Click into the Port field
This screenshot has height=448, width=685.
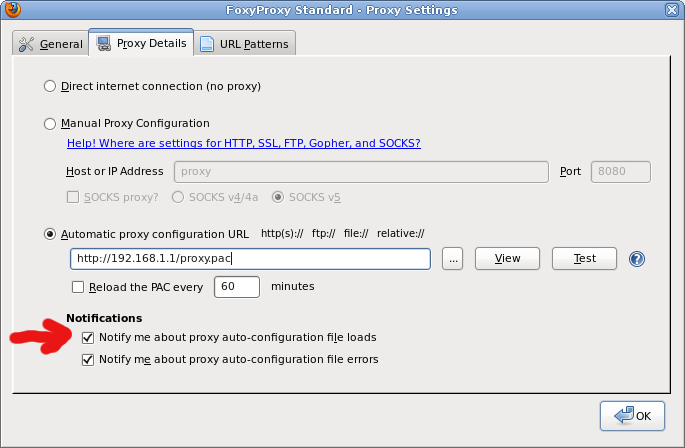coord(621,172)
